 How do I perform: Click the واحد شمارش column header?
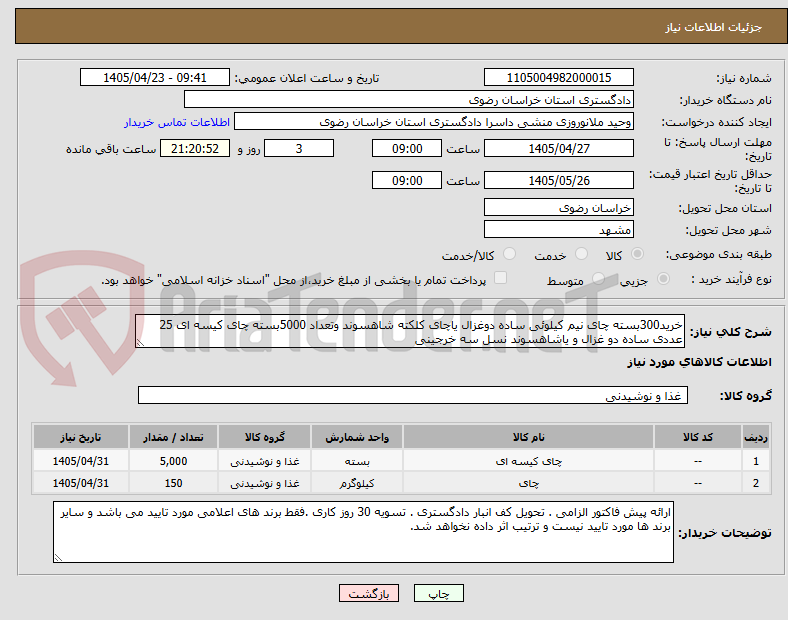pyautogui.click(x=357, y=437)
